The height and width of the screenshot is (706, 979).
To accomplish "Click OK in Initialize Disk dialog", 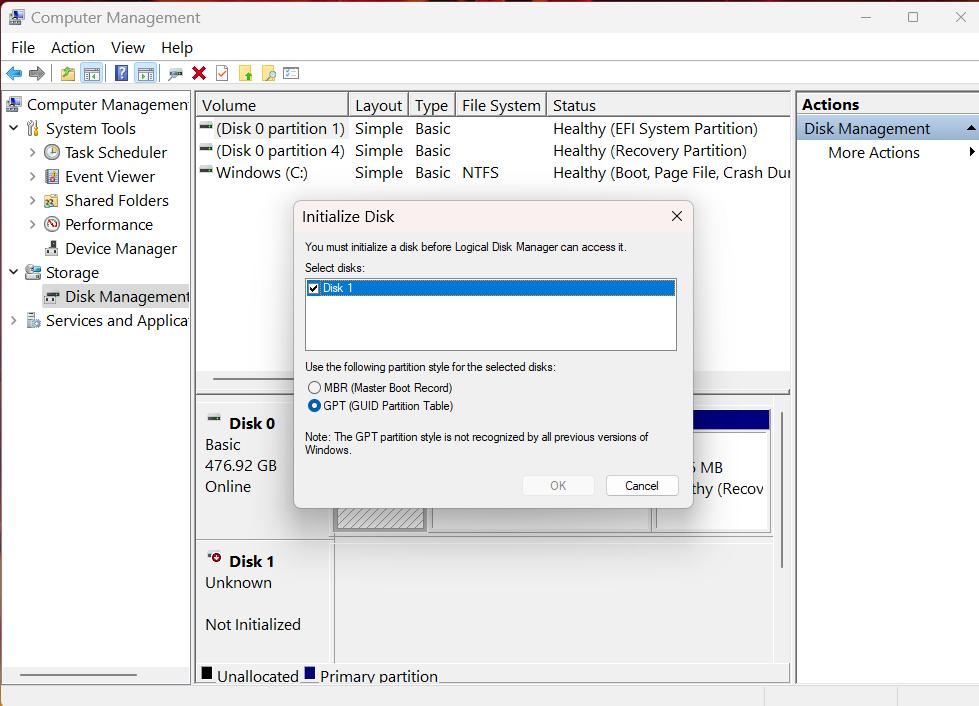I will click(x=558, y=486).
